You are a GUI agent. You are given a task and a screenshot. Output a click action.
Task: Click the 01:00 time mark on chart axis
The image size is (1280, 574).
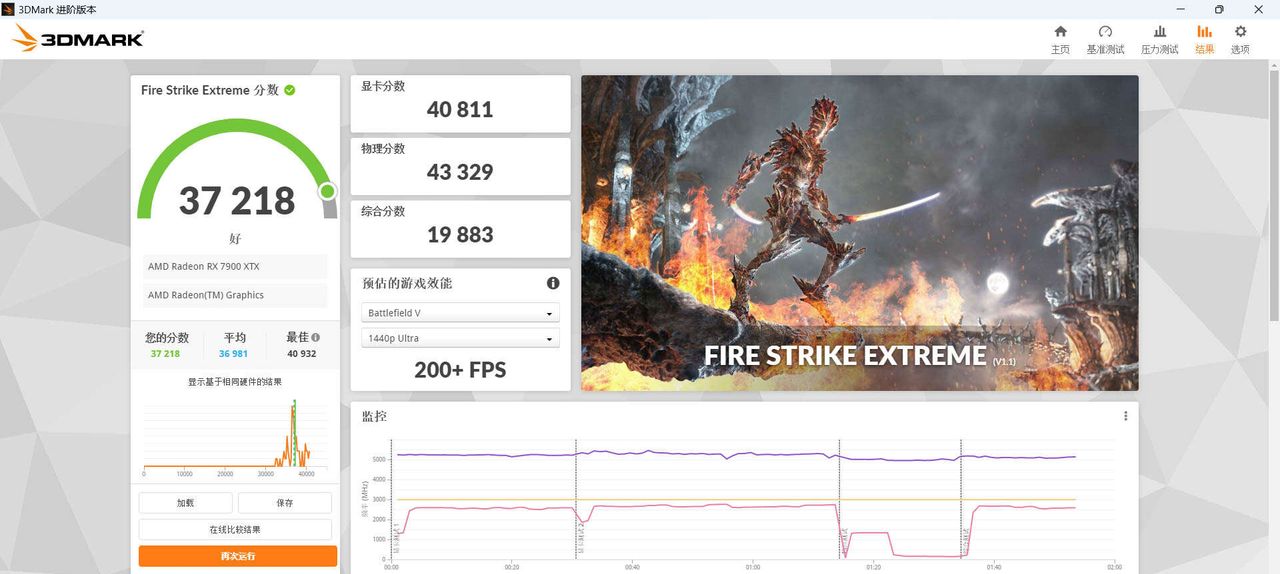click(753, 567)
